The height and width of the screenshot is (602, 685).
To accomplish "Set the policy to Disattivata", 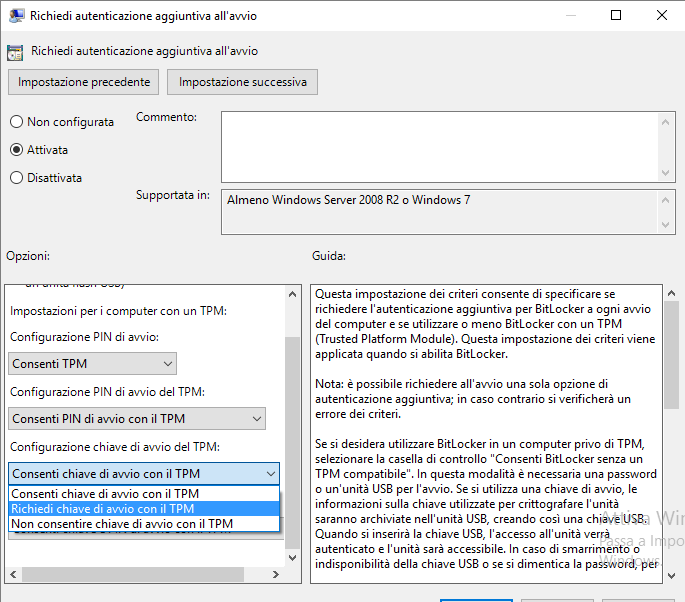I will [x=17, y=178].
